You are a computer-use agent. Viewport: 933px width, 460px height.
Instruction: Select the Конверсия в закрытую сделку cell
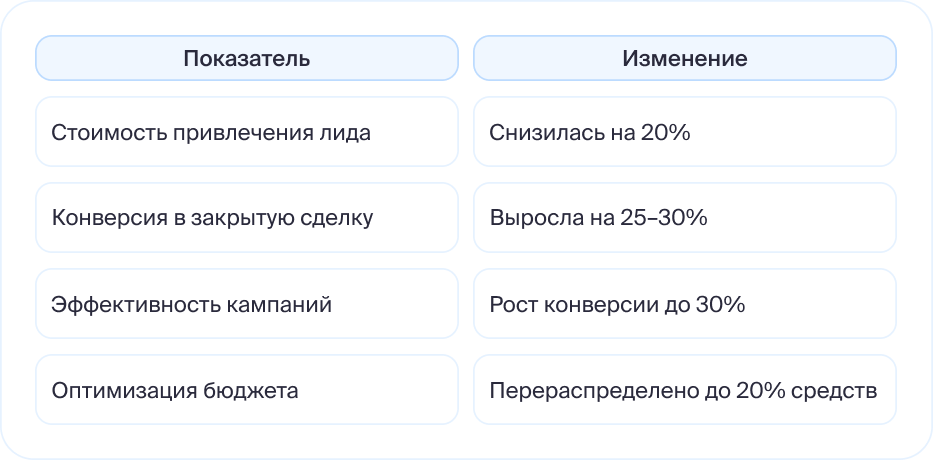click(246, 218)
